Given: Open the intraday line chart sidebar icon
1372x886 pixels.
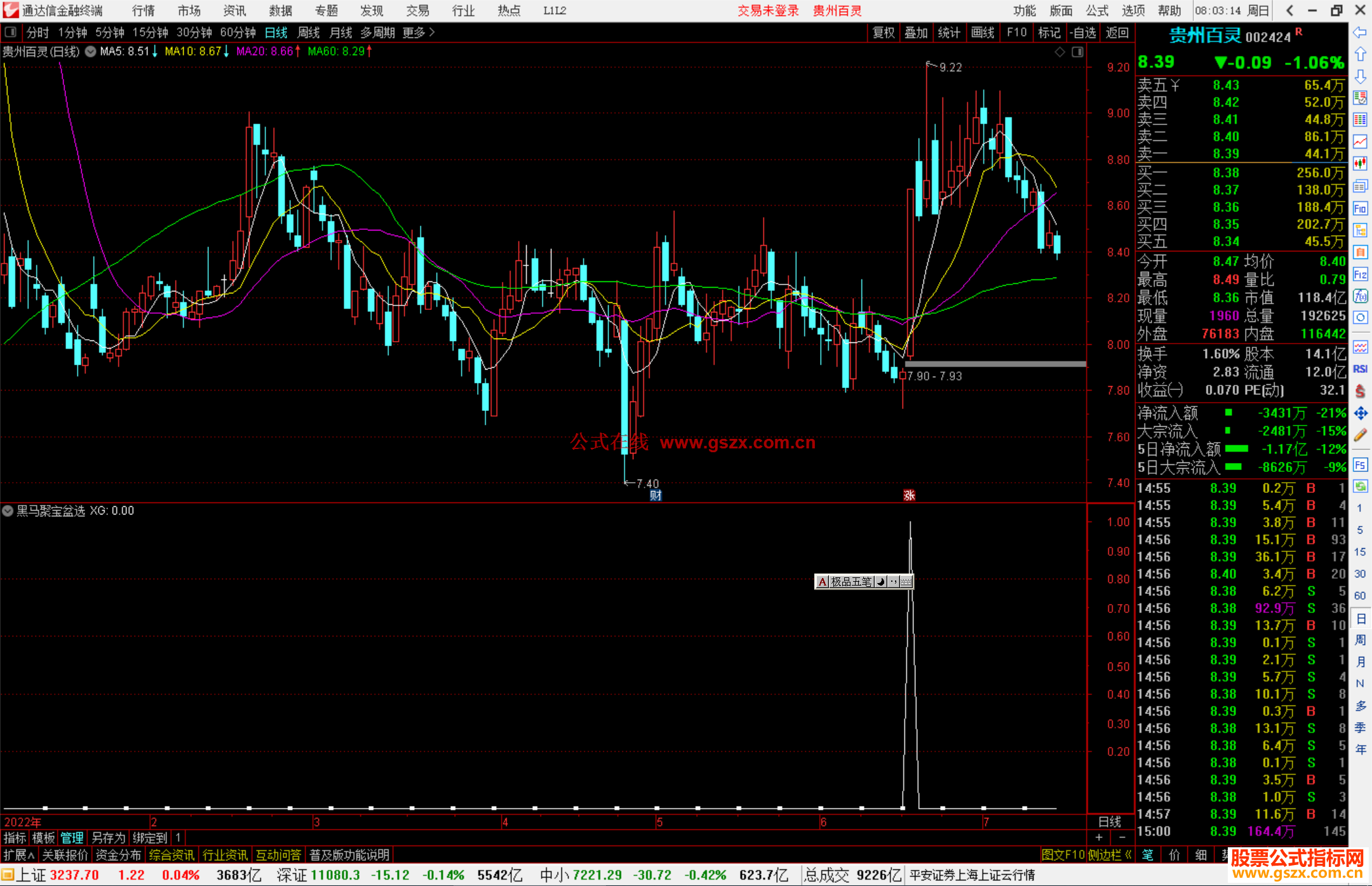Looking at the screenshot, I should coord(1360,142).
